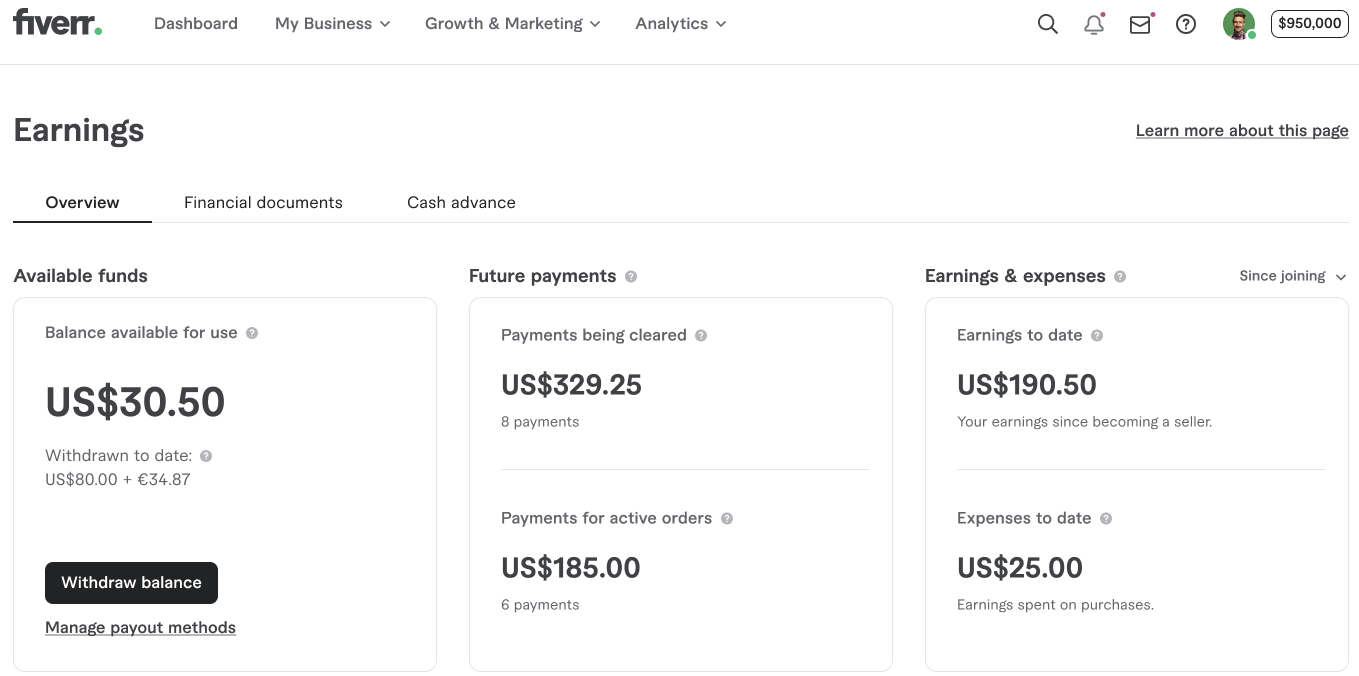Open the messages inbox envelope
The width and height of the screenshot is (1359, 676).
pyautogui.click(x=1139, y=24)
